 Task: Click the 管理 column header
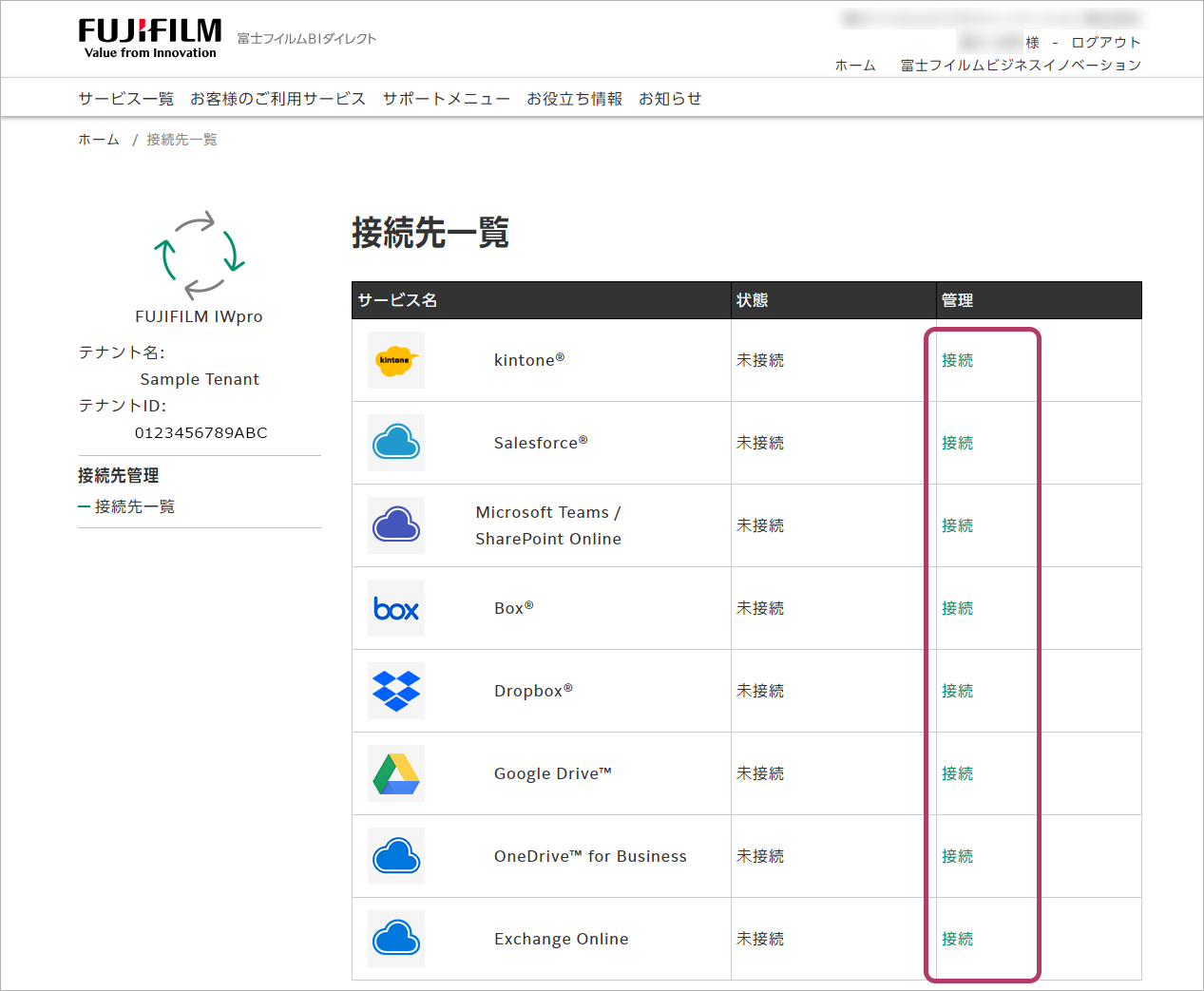pos(957,300)
